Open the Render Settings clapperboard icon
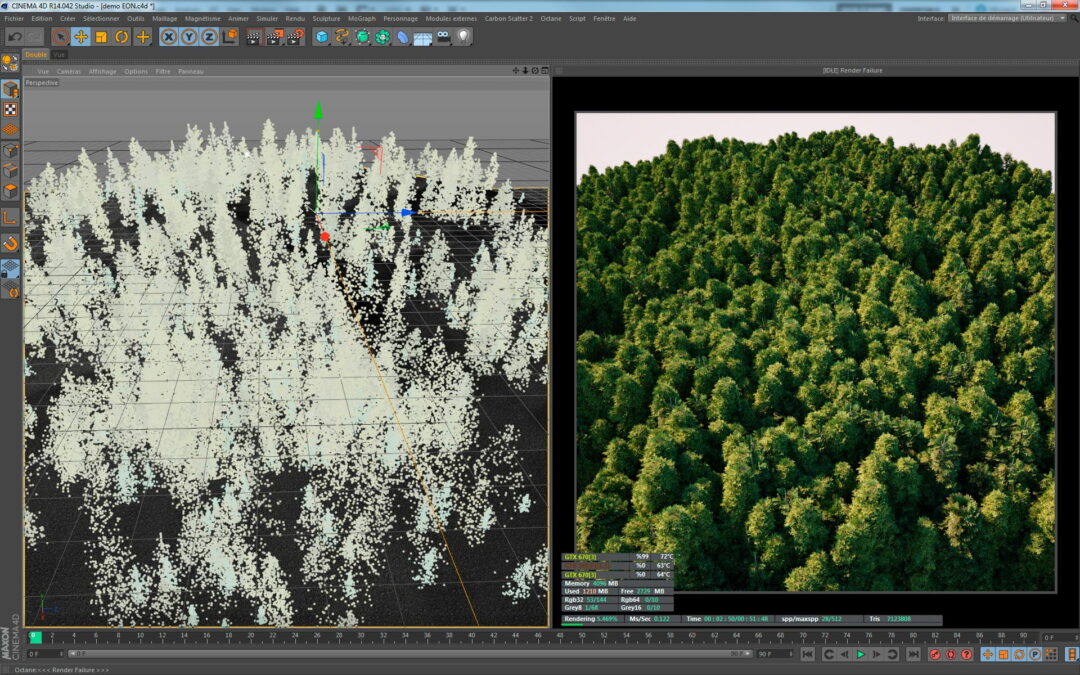The height and width of the screenshot is (675, 1080). click(296, 37)
